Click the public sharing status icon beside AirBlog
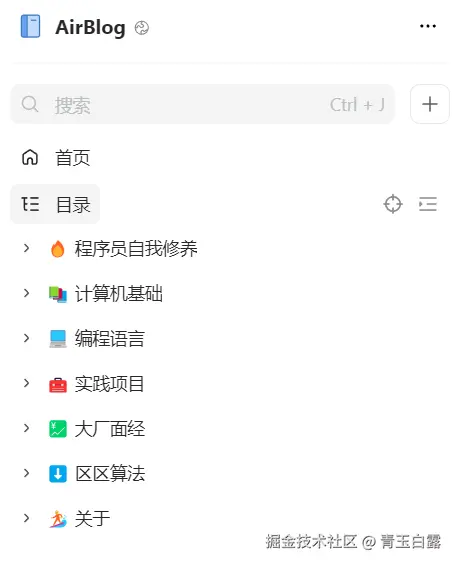The image size is (456, 565). pos(142,28)
